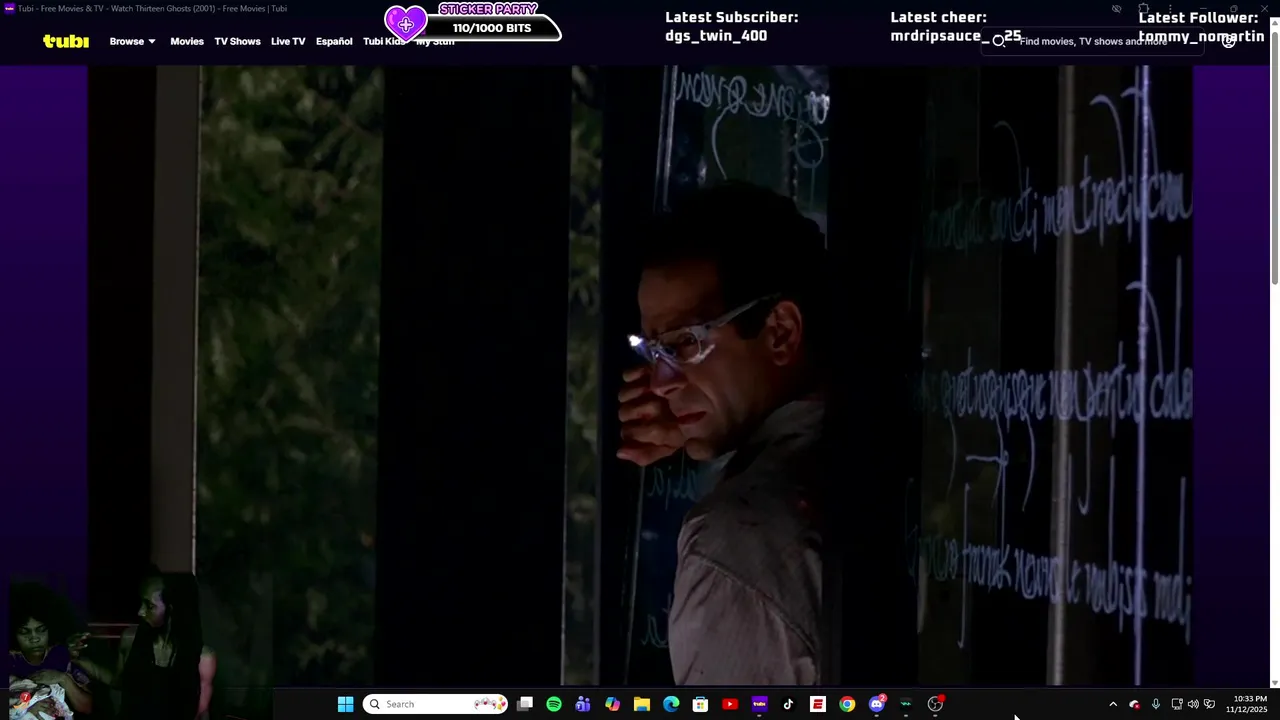The width and height of the screenshot is (1280, 720).
Task: Launch Spotify from the taskbar
Action: tap(554, 704)
